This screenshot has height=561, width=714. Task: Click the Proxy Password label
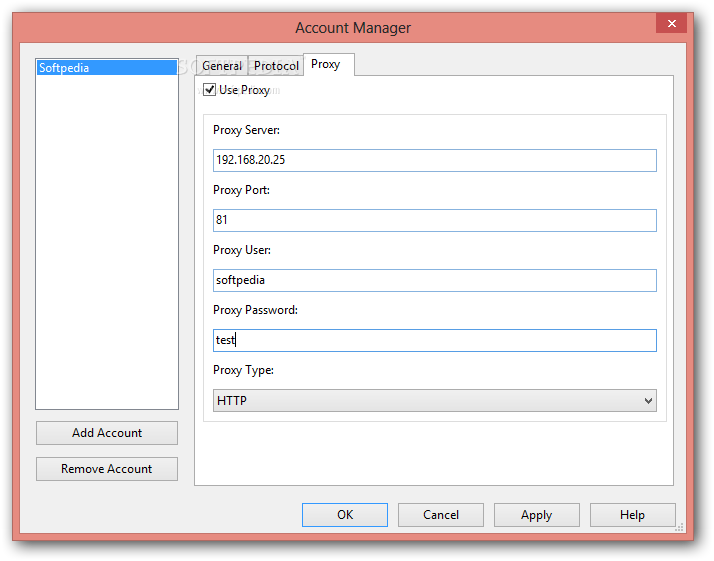point(255,310)
